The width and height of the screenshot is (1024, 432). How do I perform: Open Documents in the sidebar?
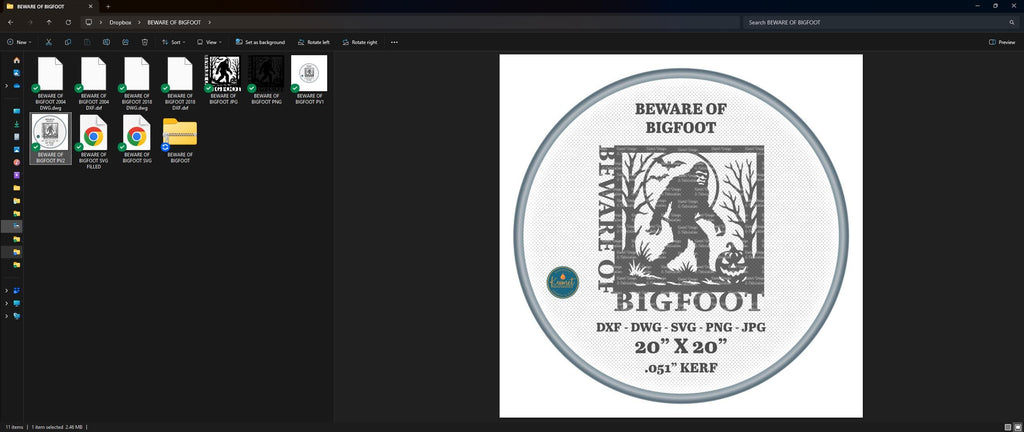click(x=16, y=136)
